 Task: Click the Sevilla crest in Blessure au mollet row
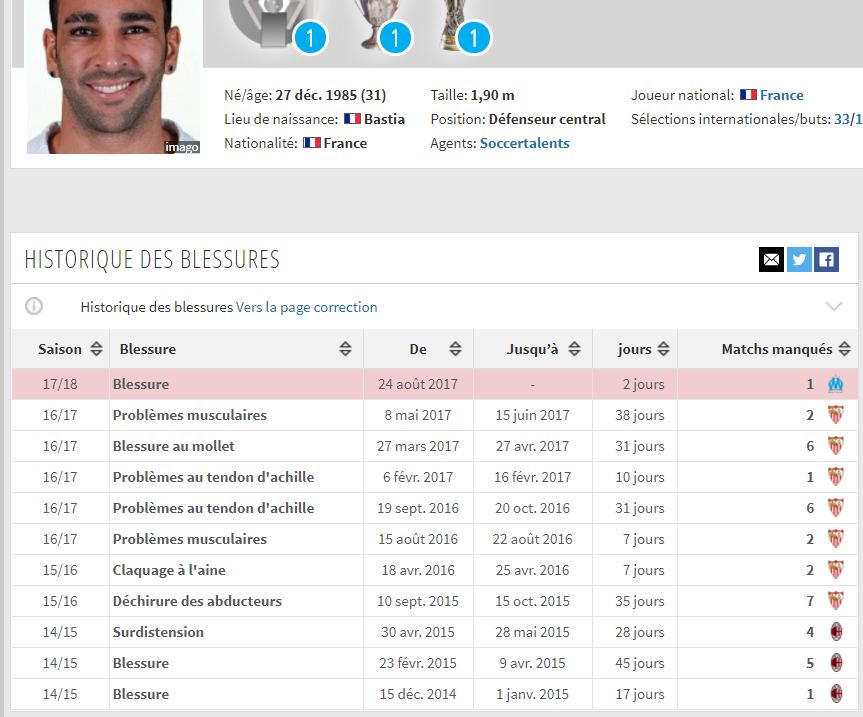pyautogui.click(x=836, y=446)
